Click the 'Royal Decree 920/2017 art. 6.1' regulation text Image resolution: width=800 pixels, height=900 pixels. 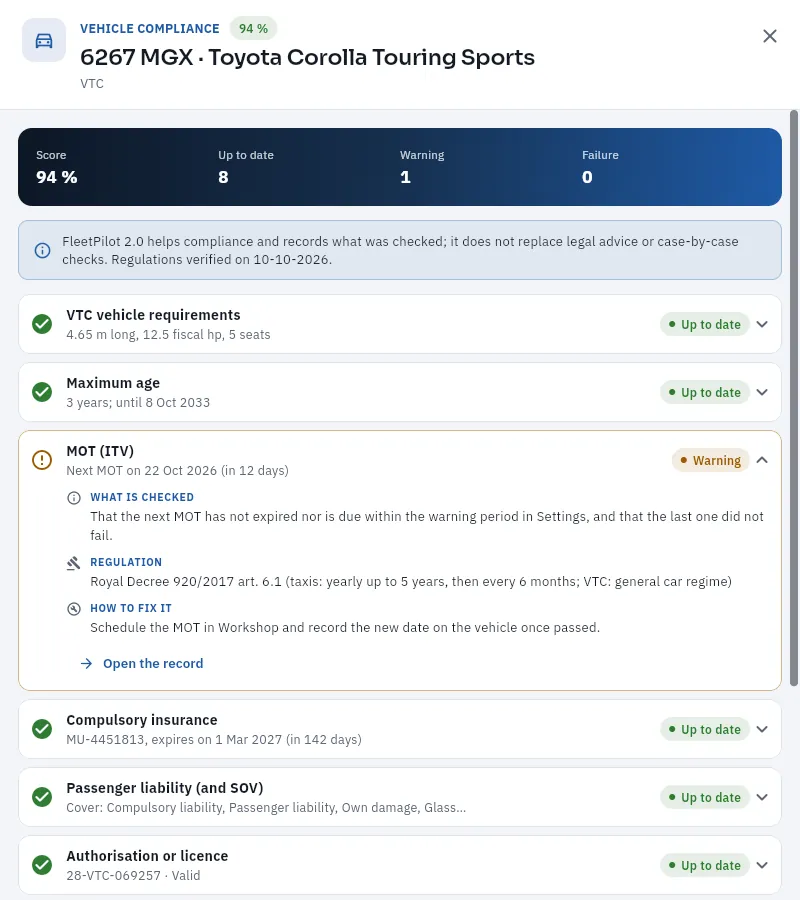[186, 581]
